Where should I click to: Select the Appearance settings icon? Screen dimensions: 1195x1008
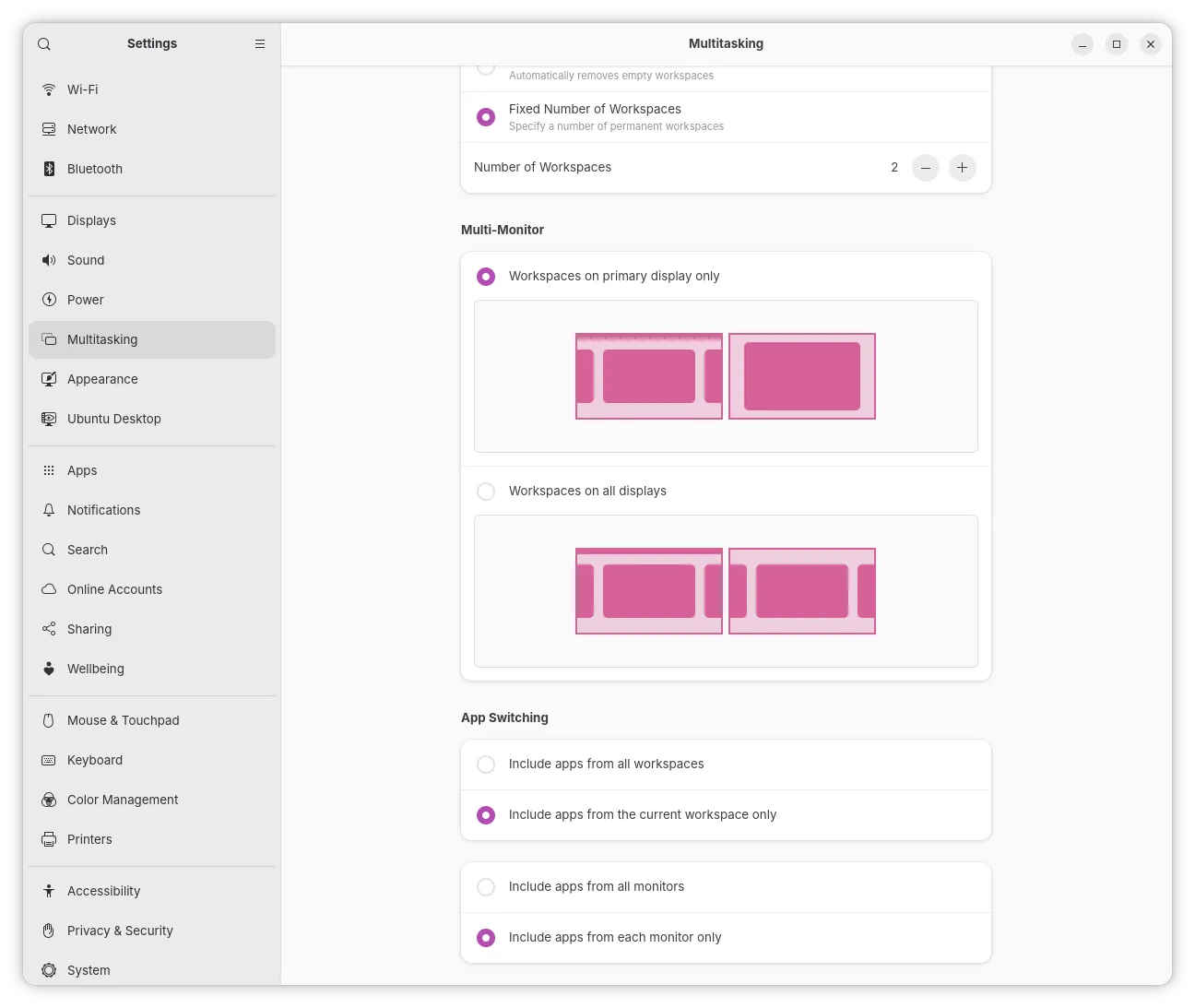pyautogui.click(x=49, y=379)
